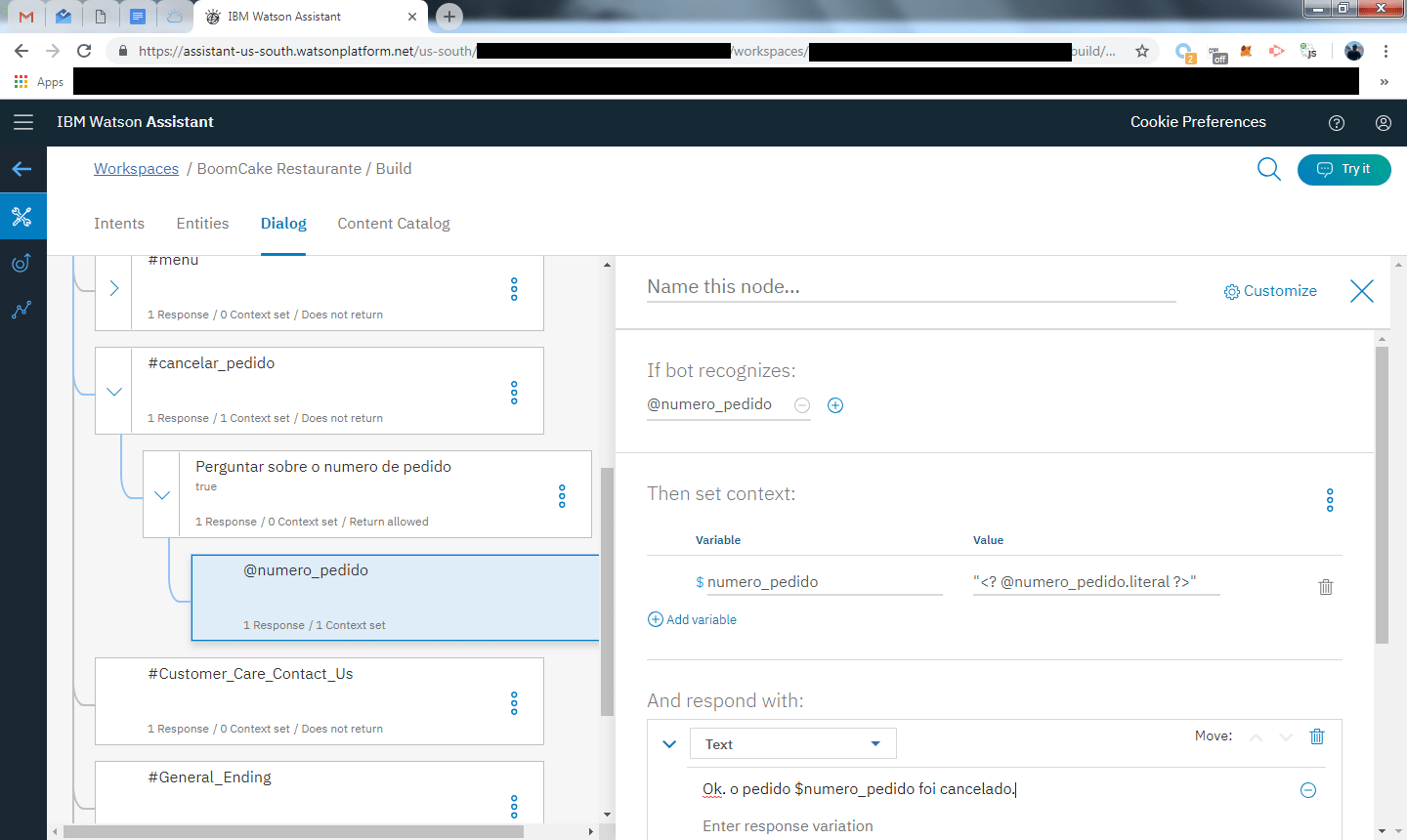1407x840 pixels.
Task: Open options for #General_Ending node
Action: [514, 807]
